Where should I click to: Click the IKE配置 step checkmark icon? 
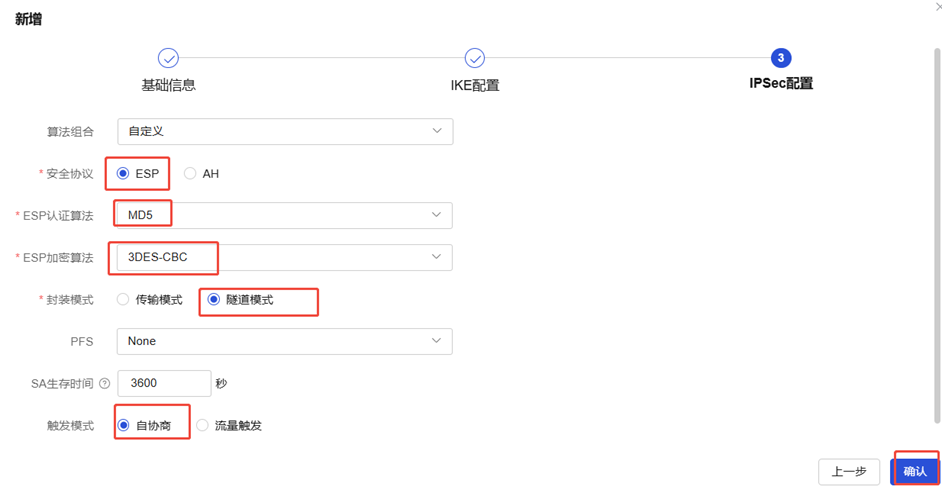tap(475, 58)
